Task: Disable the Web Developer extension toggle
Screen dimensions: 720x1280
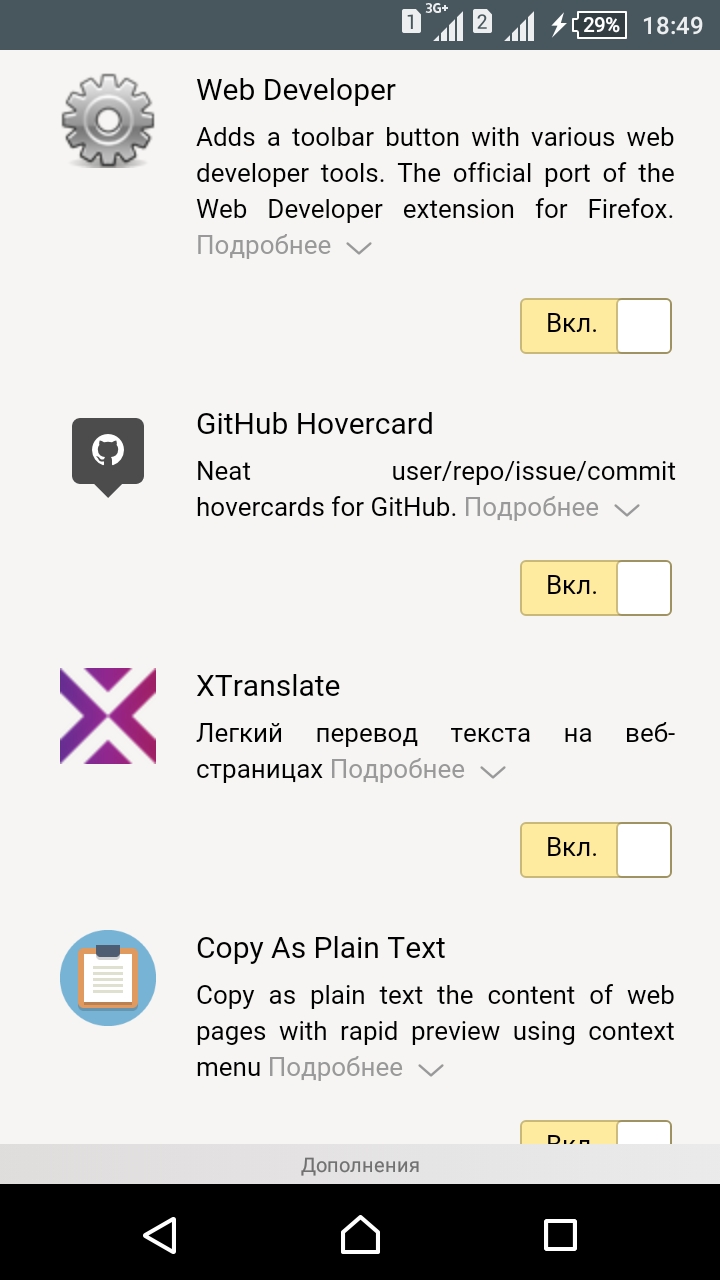Action: (x=596, y=326)
